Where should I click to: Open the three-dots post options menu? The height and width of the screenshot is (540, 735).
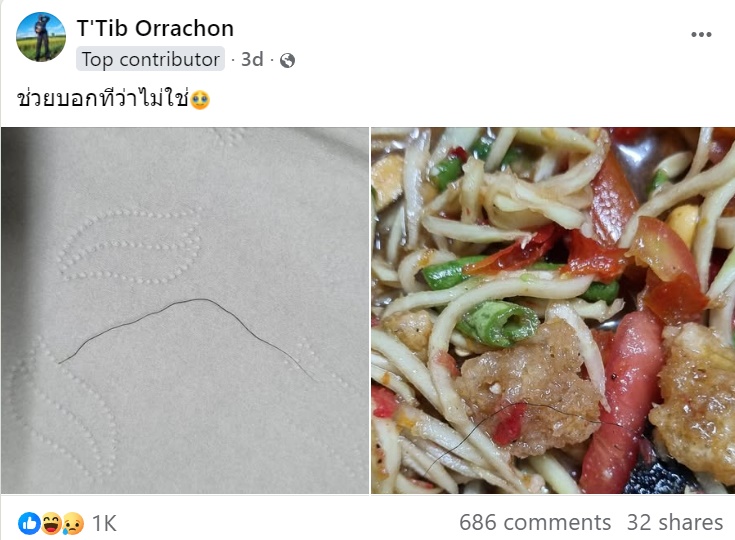tap(701, 34)
